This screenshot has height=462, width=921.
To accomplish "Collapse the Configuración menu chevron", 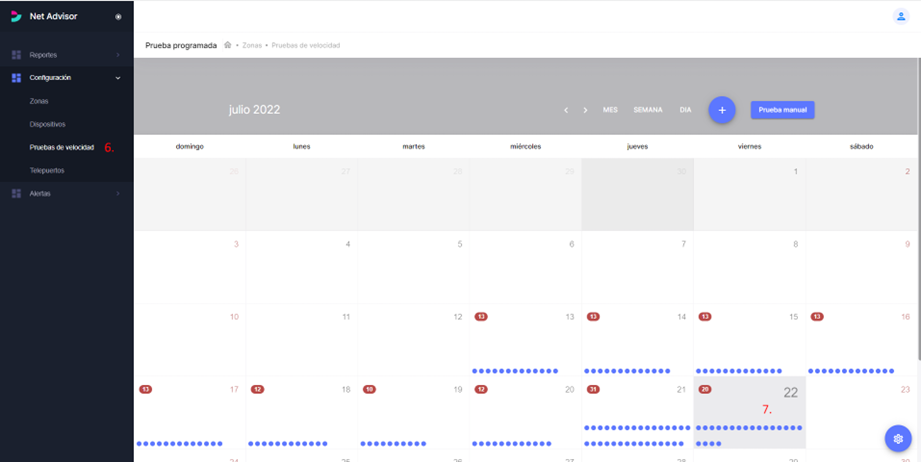I will (118, 77).
